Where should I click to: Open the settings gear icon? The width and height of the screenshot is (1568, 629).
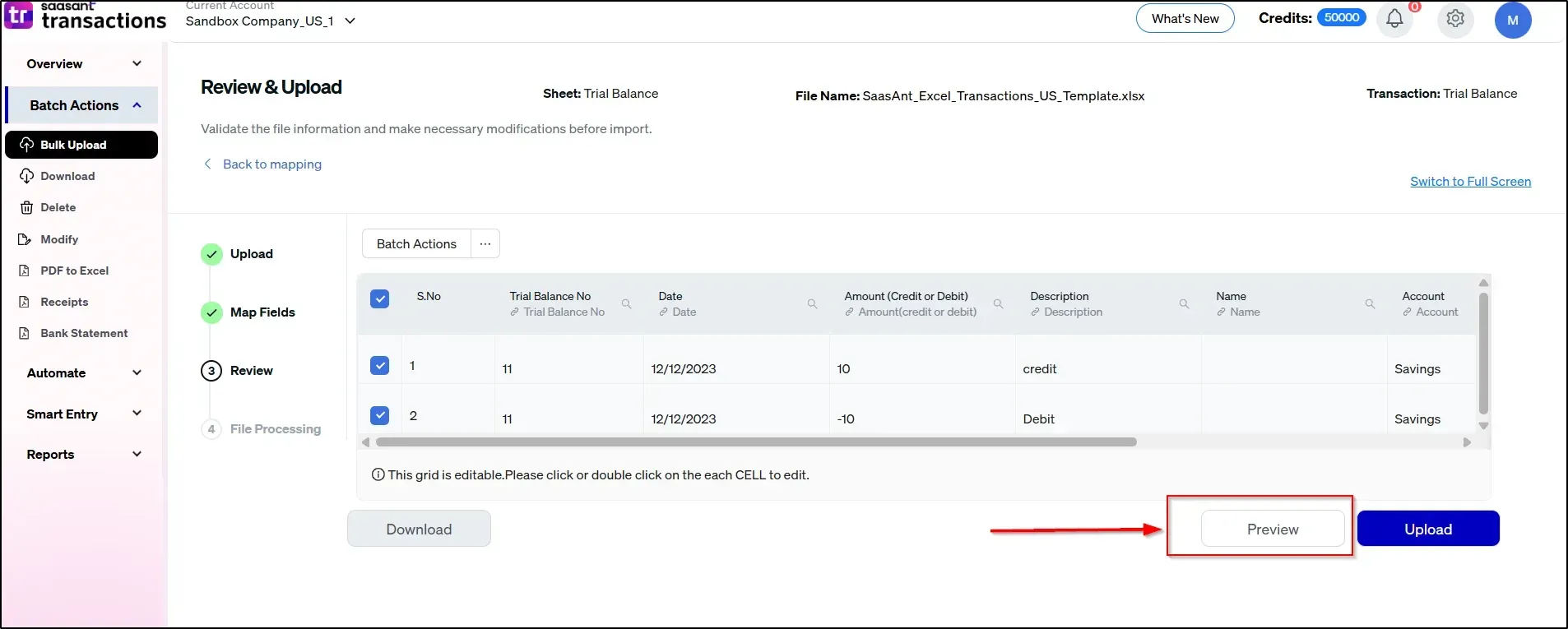coord(1455,19)
